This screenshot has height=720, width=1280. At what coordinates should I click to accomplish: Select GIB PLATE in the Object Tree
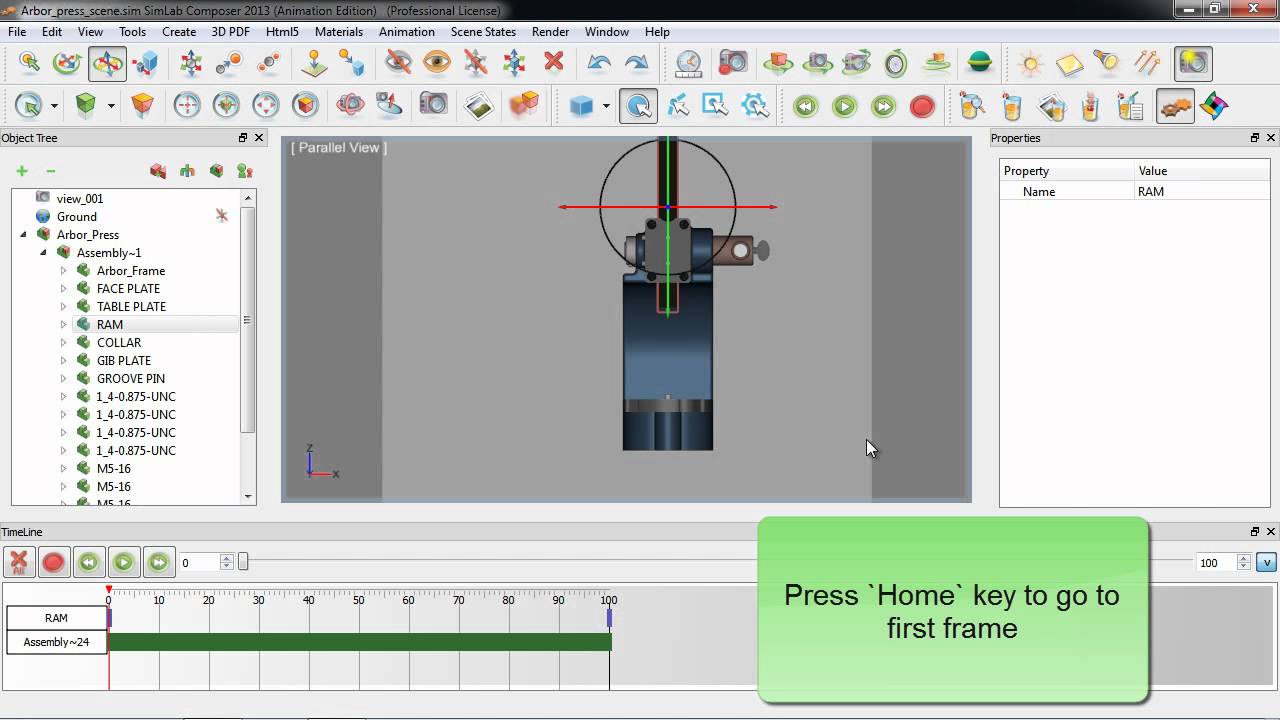point(124,360)
